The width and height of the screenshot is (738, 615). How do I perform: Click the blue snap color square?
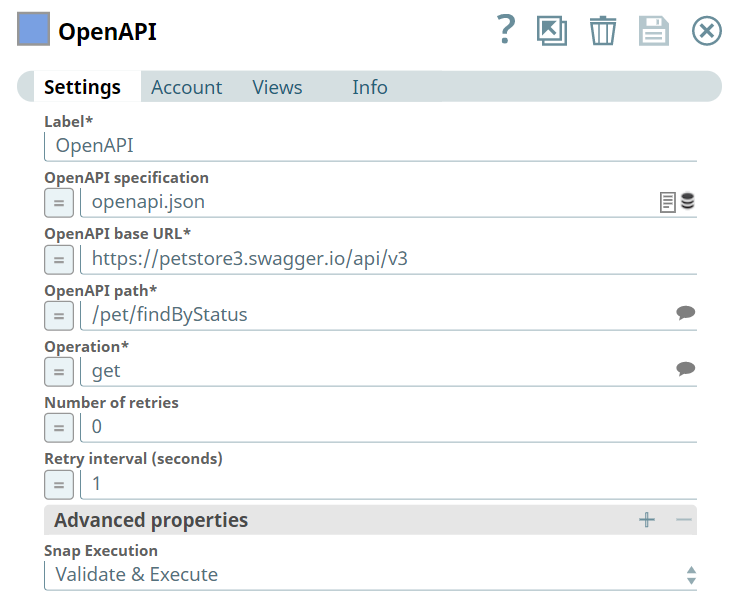pyautogui.click(x=33, y=31)
